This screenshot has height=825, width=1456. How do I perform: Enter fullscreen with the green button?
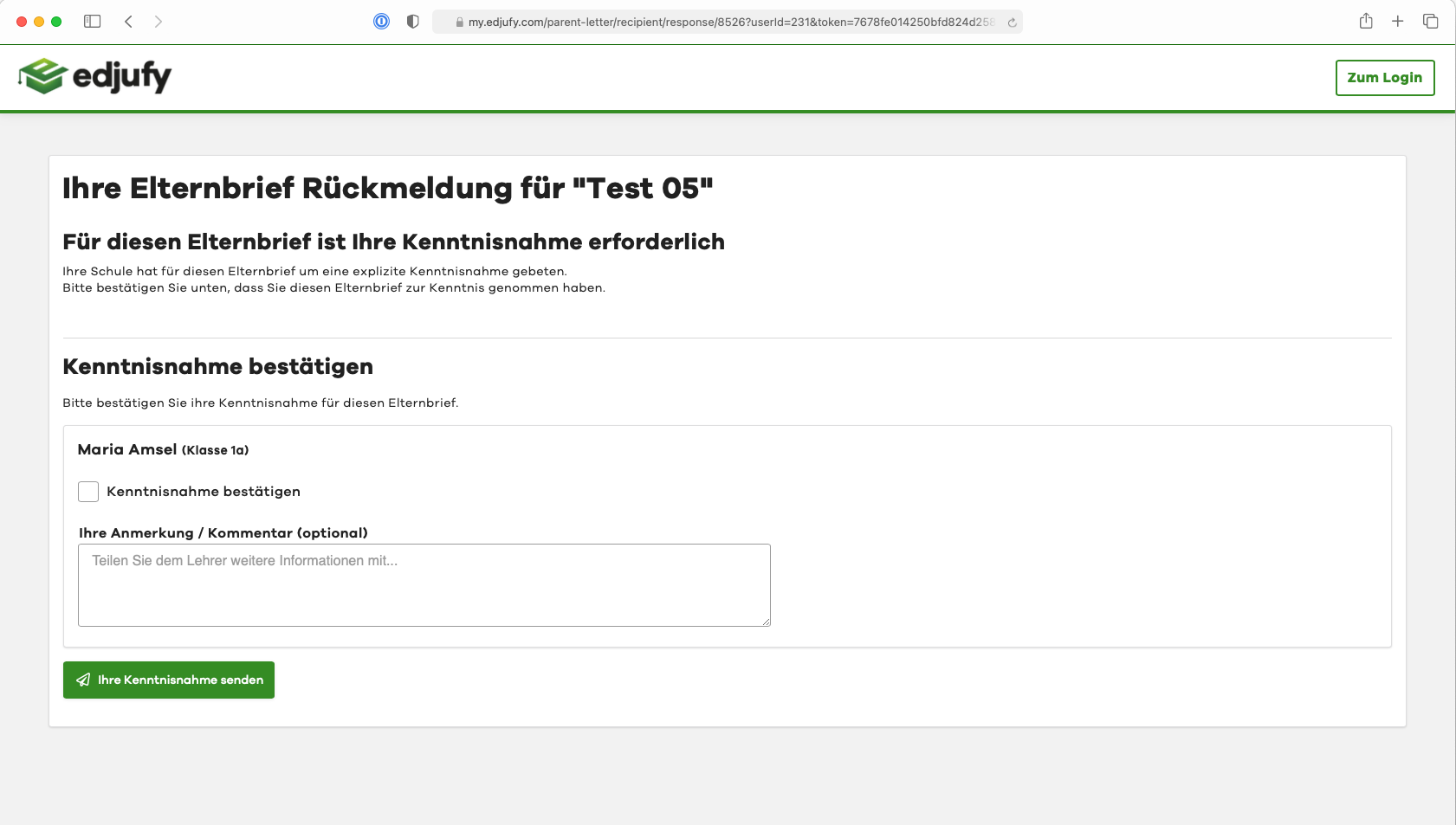(56, 22)
